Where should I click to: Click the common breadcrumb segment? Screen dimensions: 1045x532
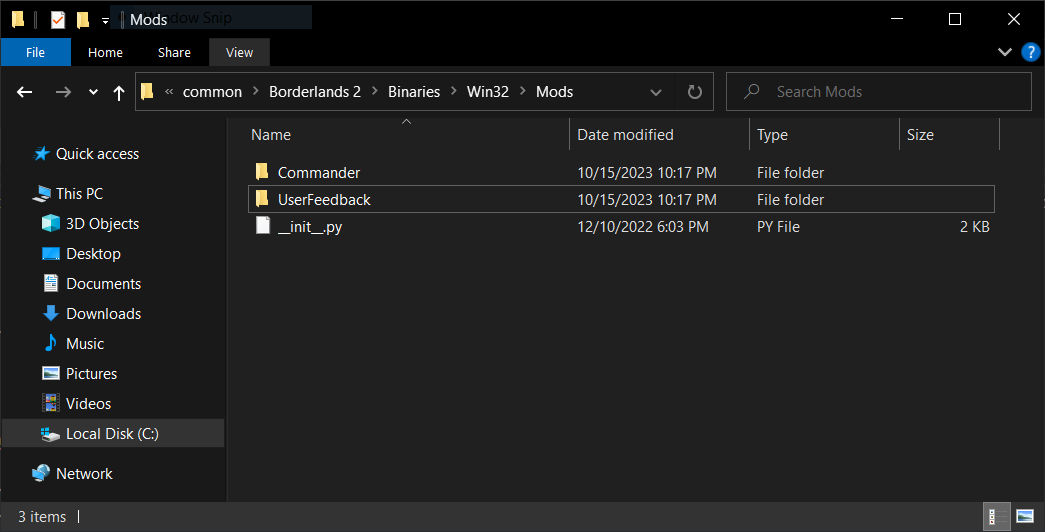212,92
